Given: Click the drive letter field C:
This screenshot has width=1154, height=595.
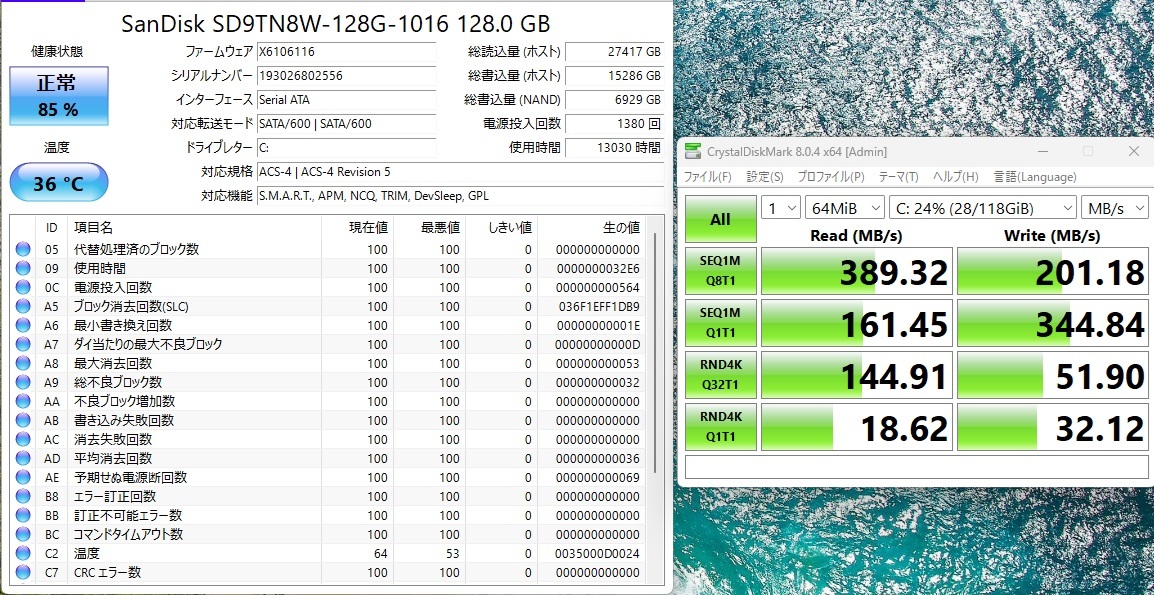Looking at the screenshot, I should click(x=346, y=147).
